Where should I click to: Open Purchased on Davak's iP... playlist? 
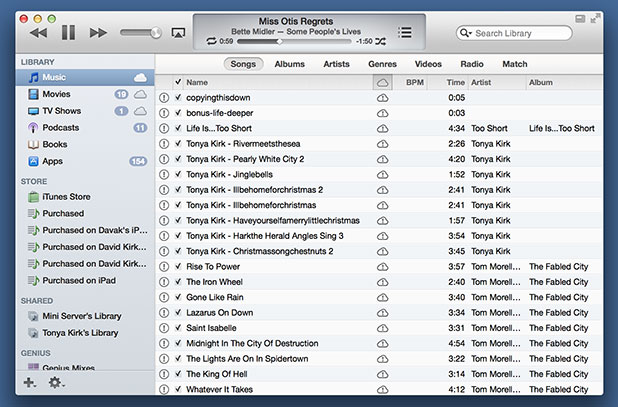[85, 230]
